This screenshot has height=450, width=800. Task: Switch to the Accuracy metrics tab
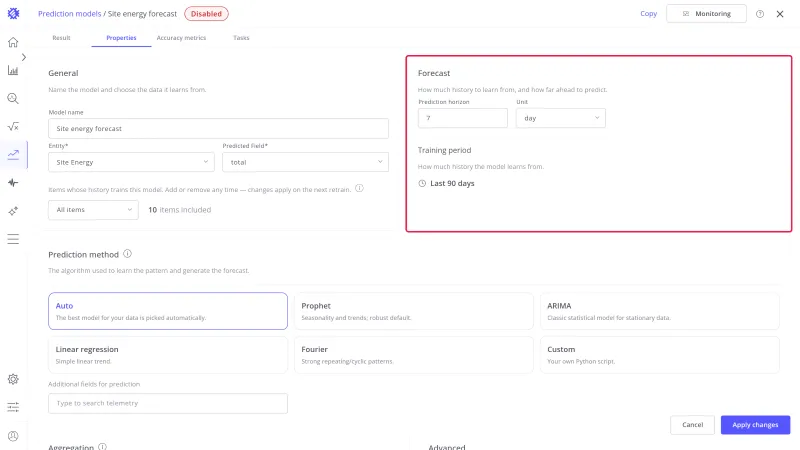pos(181,38)
